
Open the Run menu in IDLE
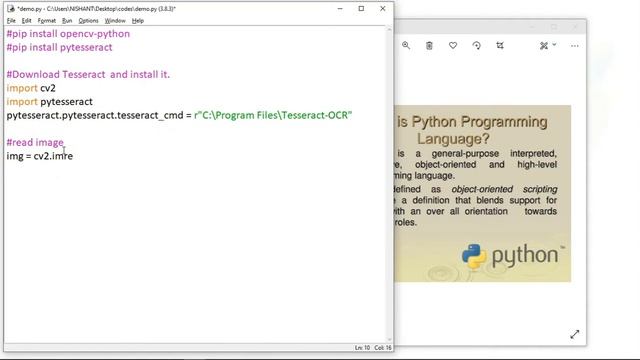pyautogui.click(x=67, y=20)
